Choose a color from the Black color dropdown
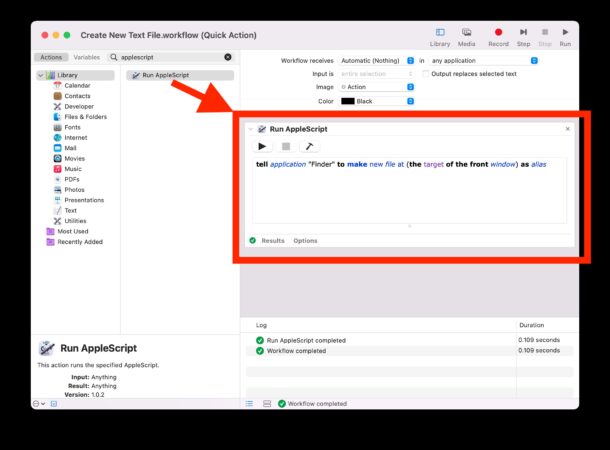 376,101
